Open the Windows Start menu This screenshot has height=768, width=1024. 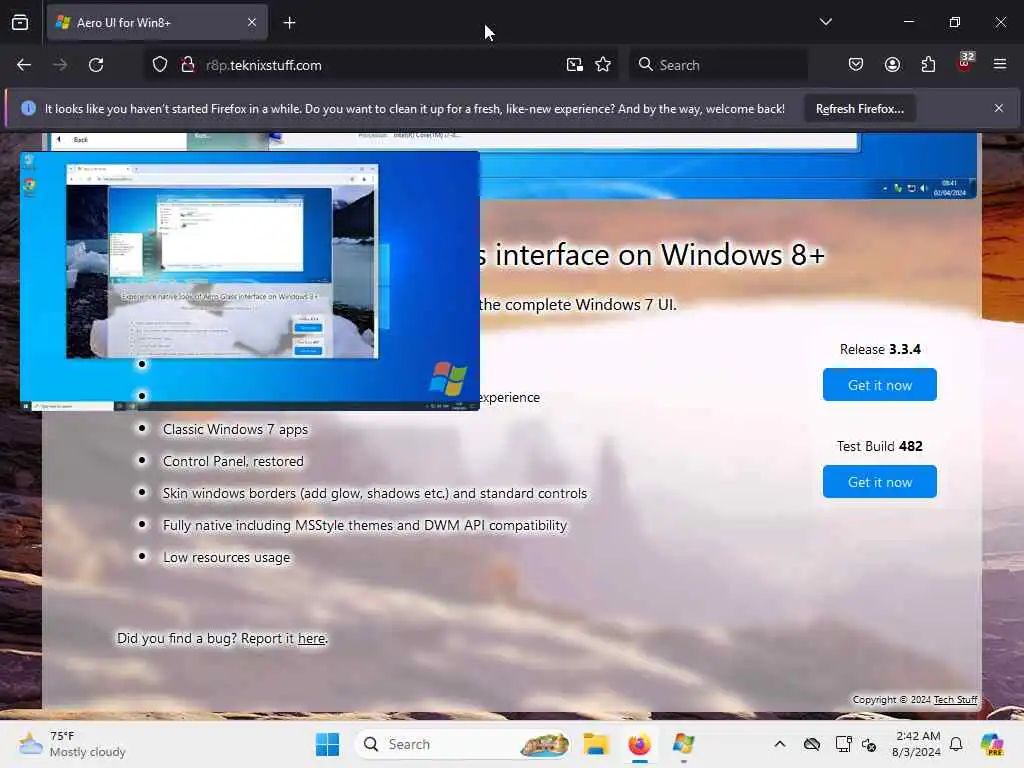point(327,744)
